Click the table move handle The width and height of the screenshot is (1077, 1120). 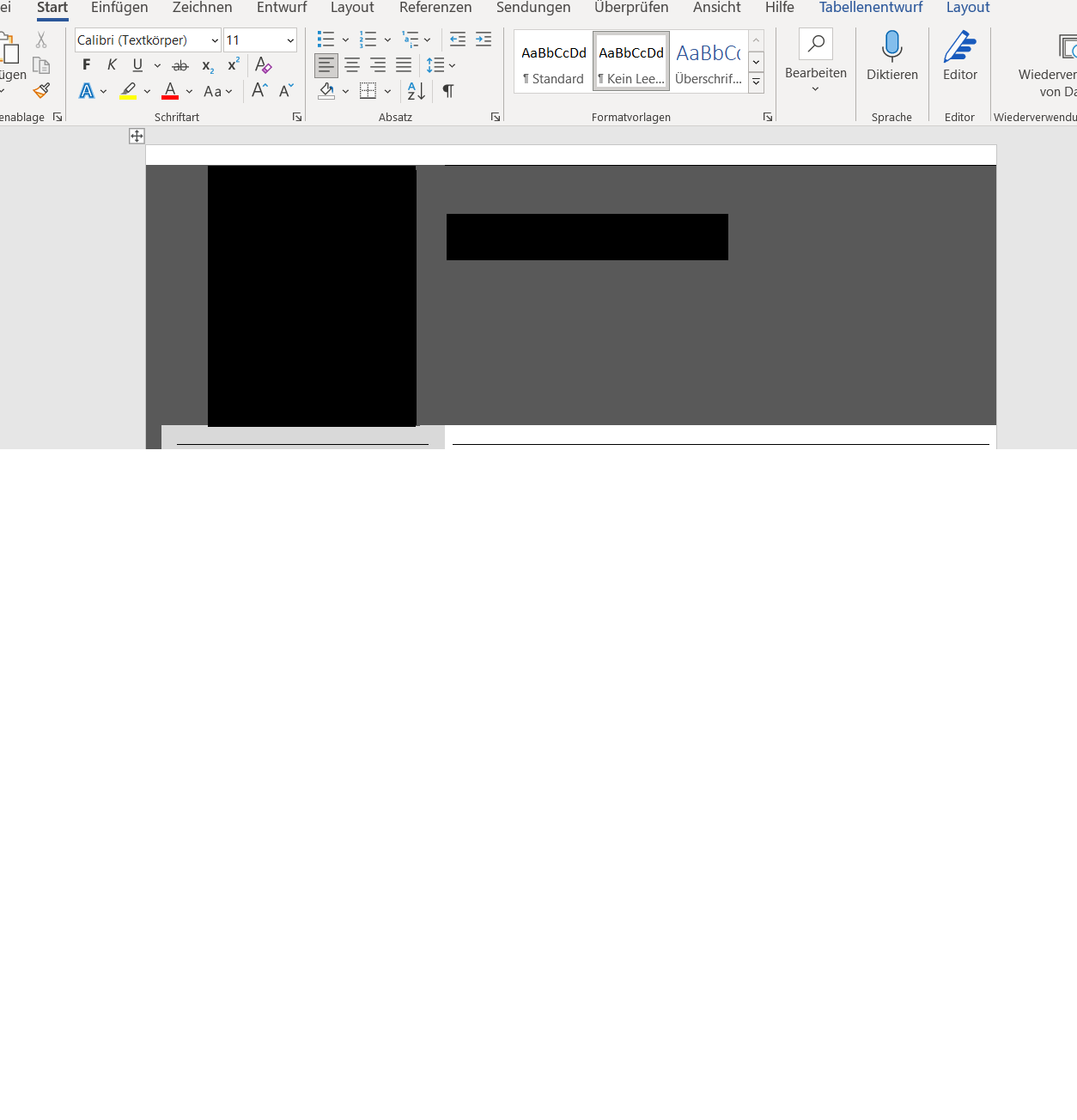[137, 136]
